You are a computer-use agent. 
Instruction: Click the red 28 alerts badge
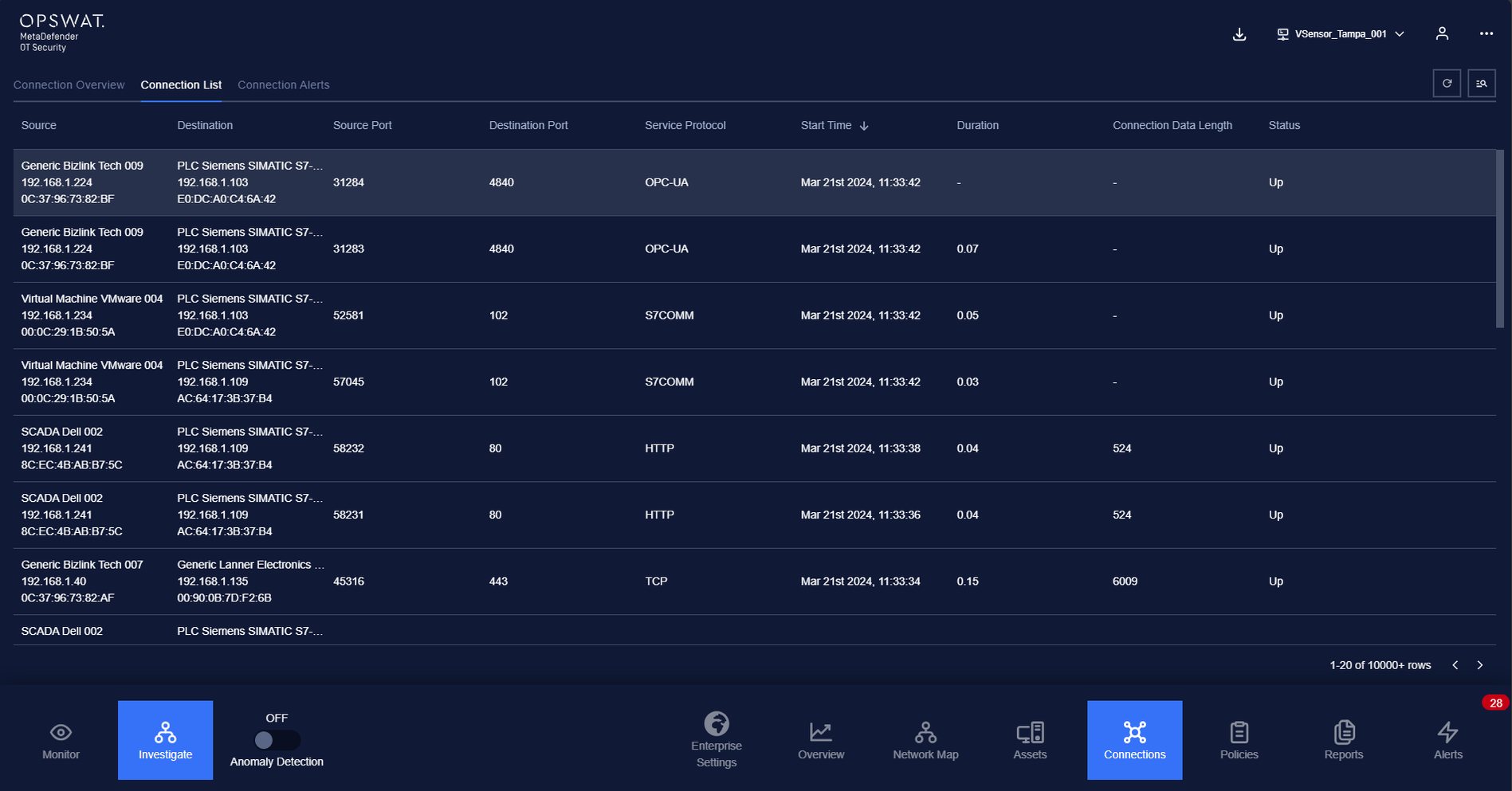pos(1495,703)
